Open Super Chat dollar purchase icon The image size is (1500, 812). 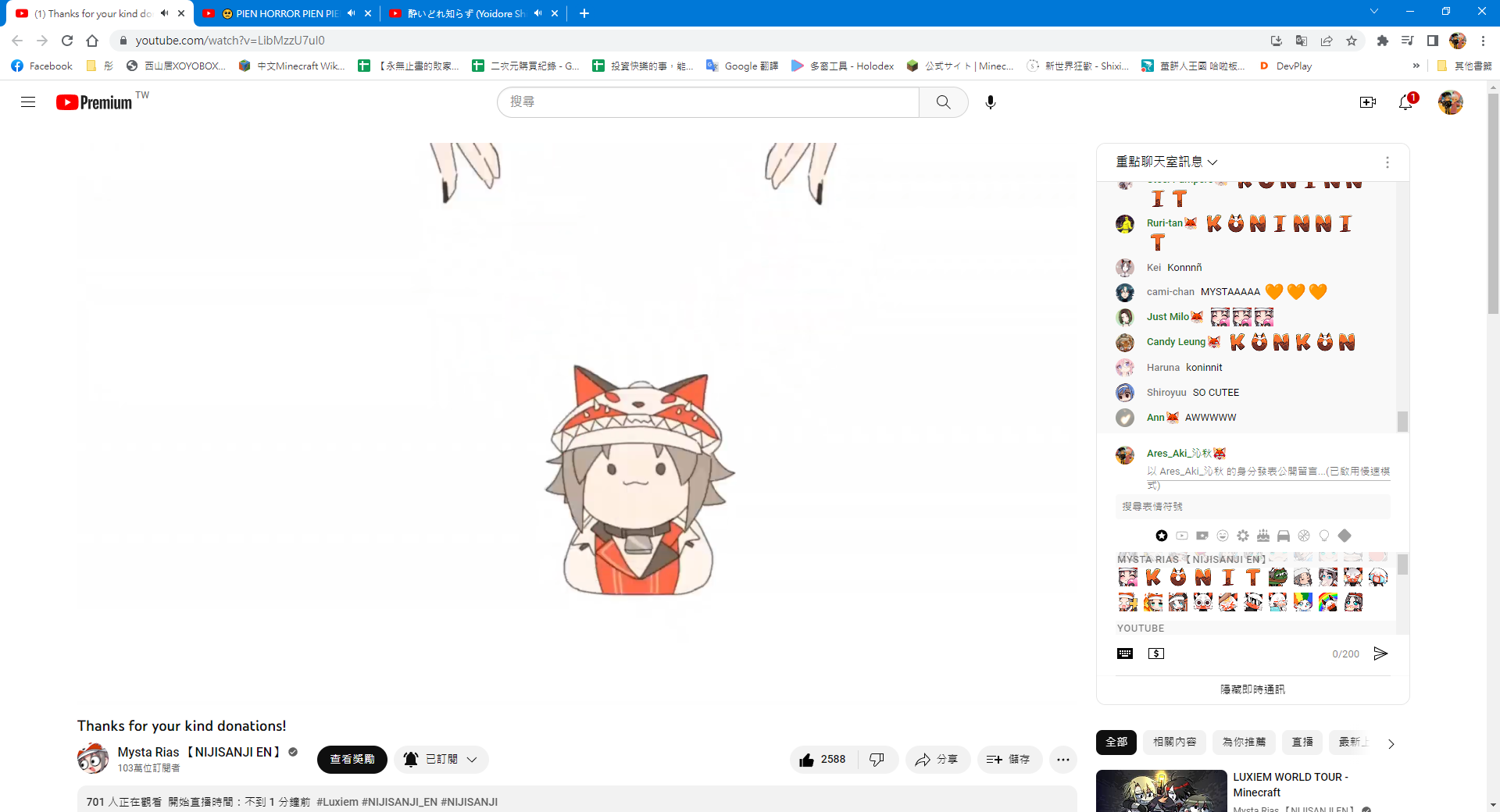1156,654
